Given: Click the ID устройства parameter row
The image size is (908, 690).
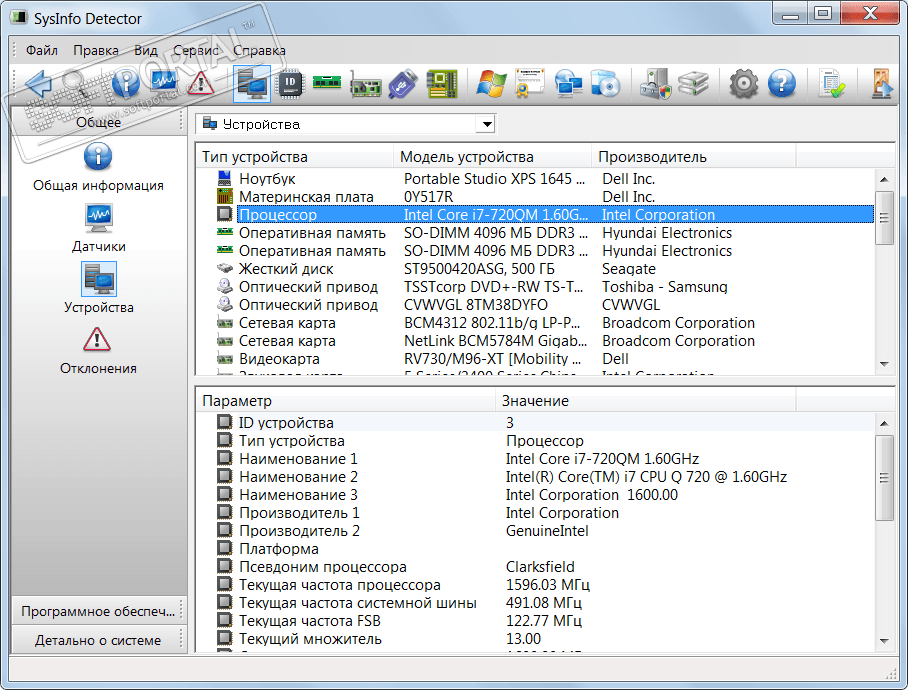Looking at the screenshot, I should coord(536,423).
